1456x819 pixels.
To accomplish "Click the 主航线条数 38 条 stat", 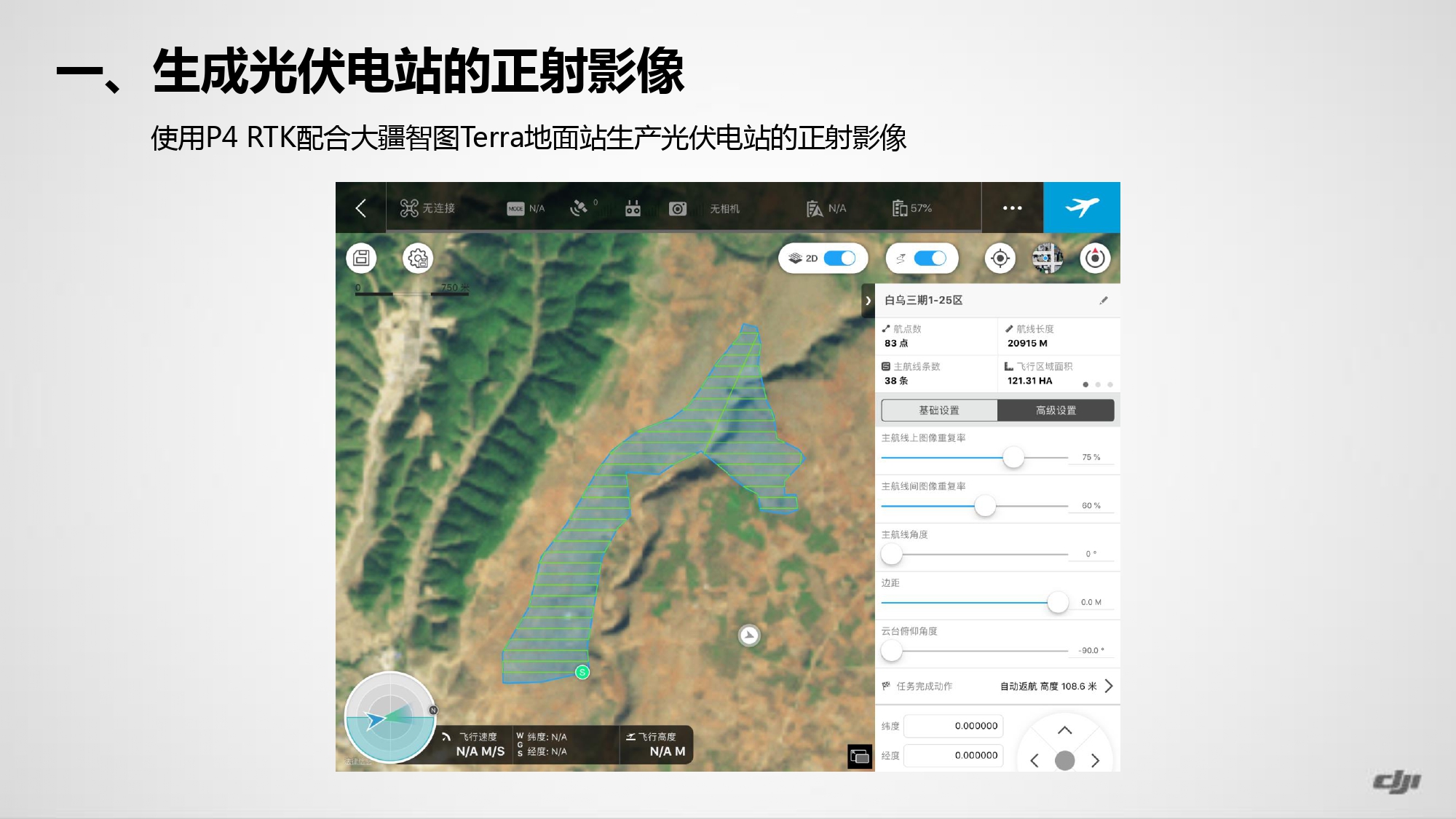I will [x=936, y=373].
